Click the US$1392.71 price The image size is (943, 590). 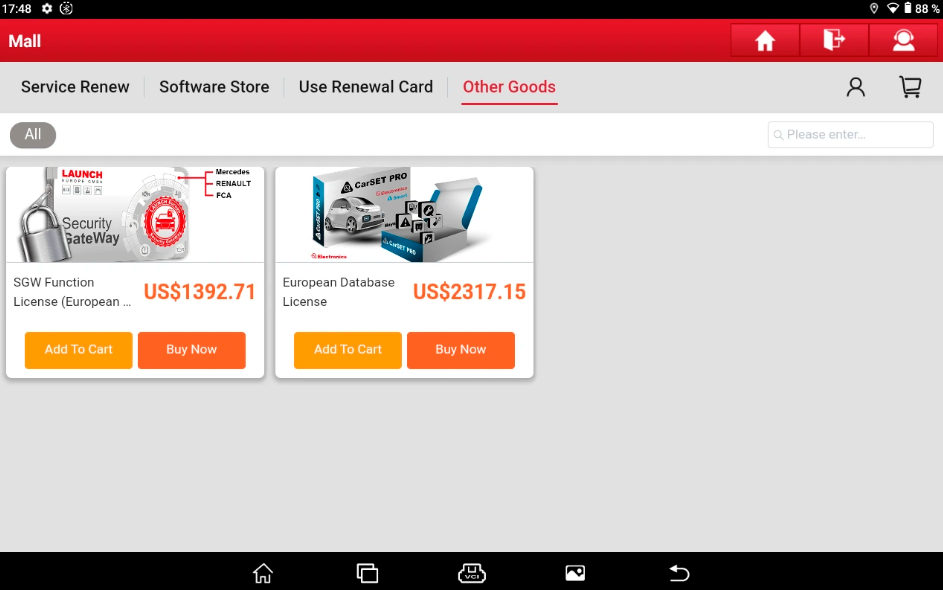pyautogui.click(x=200, y=292)
